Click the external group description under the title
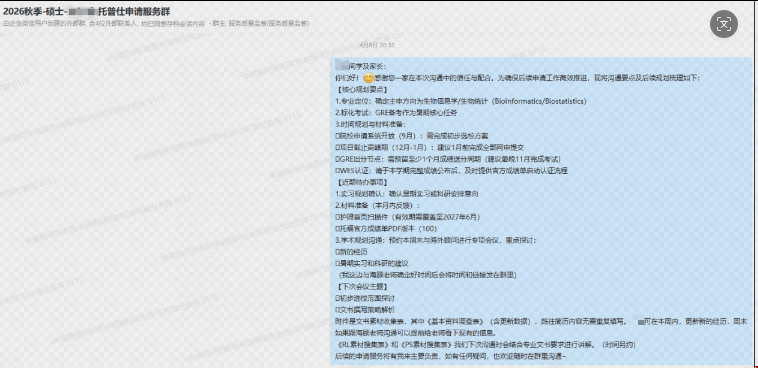Screen dimensions: 758x368 pyautogui.click(x=156, y=23)
